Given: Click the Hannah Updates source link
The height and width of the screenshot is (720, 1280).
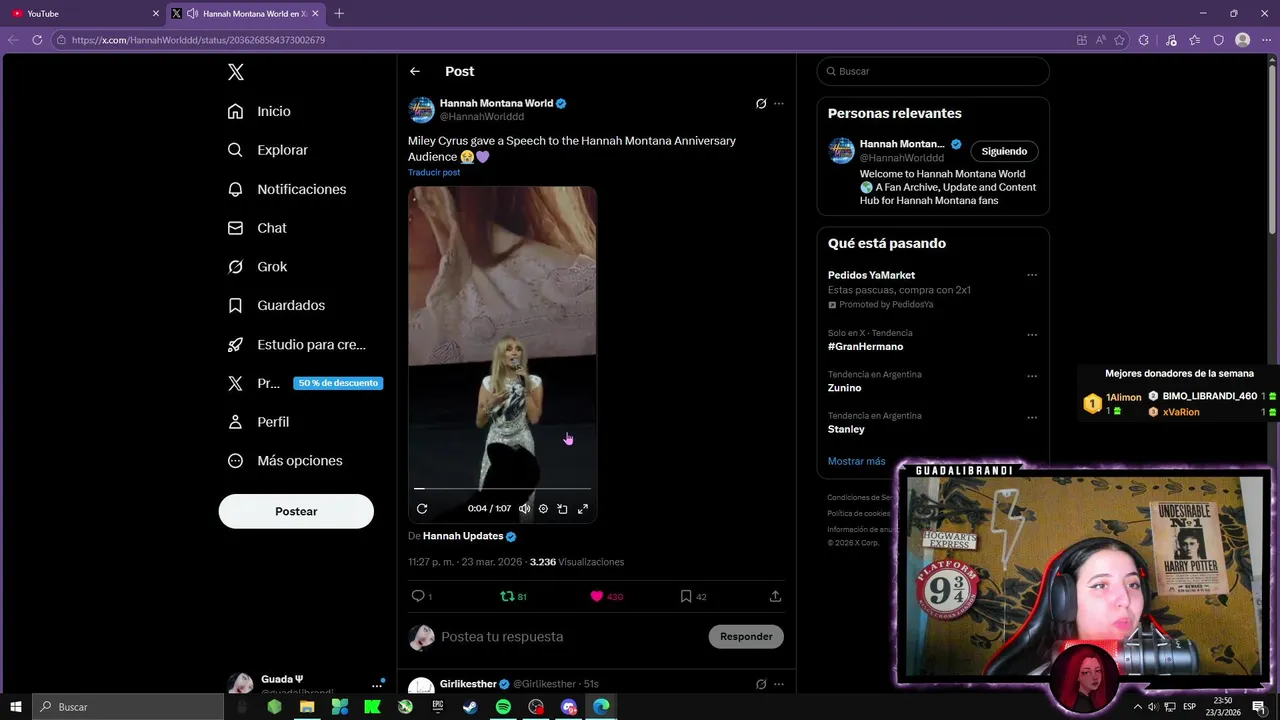Looking at the screenshot, I should 469,536.
